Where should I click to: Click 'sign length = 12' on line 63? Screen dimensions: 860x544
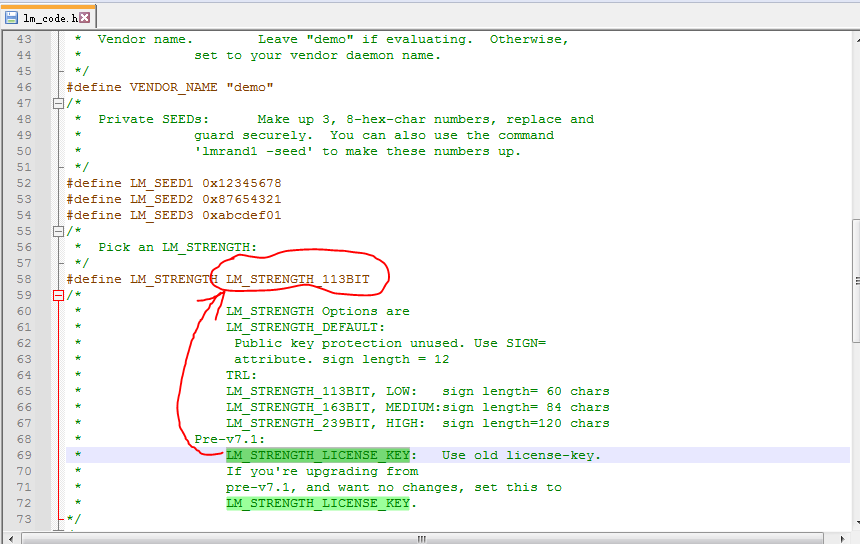(386, 359)
